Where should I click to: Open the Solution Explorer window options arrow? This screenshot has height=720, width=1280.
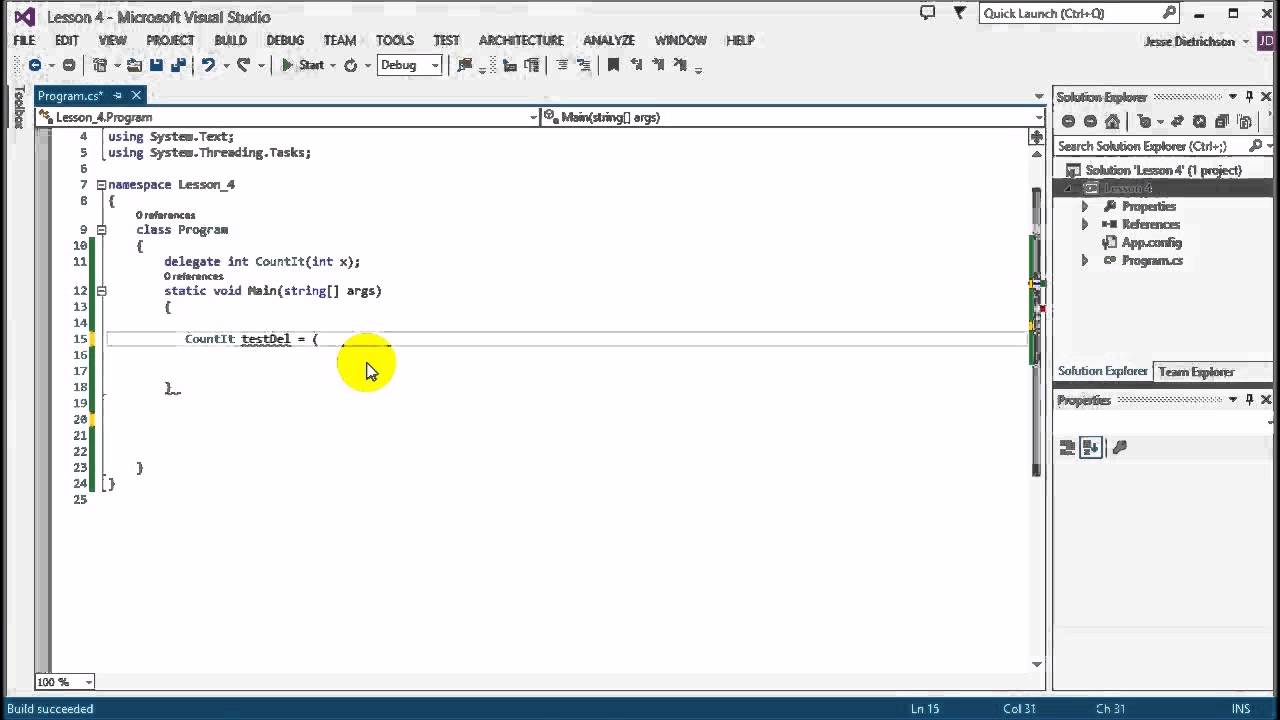coord(1233,96)
